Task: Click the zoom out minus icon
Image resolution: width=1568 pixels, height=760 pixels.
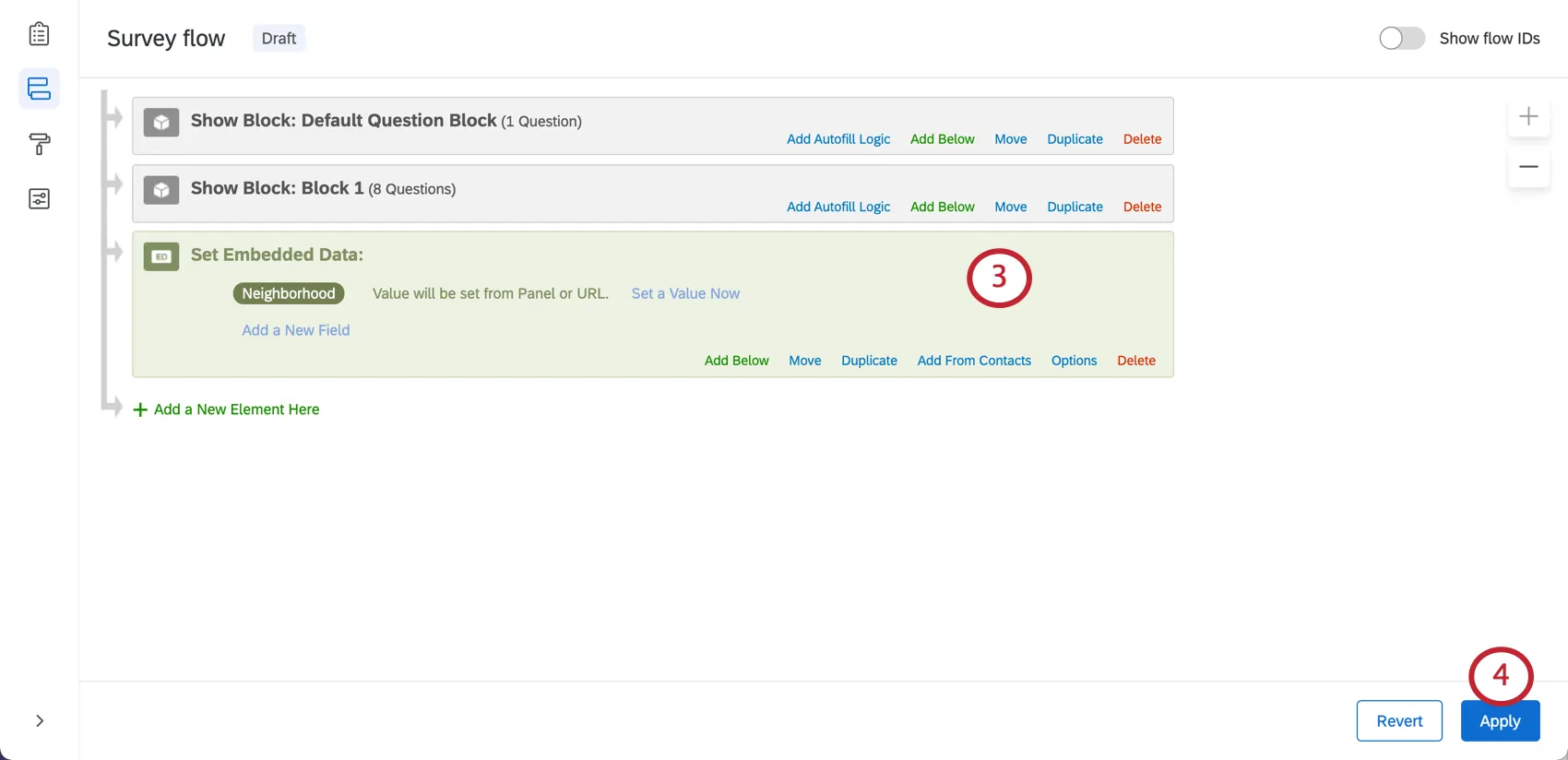Action: pyautogui.click(x=1528, y=167)
